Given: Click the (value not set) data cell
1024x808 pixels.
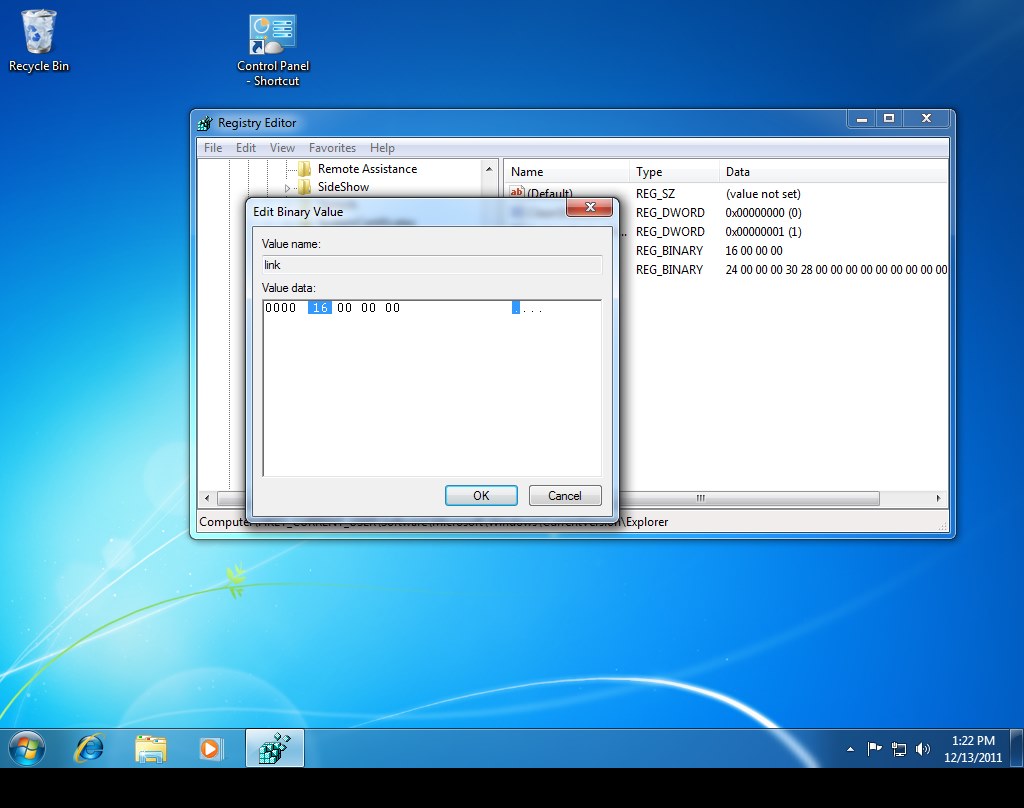Looking at the screenshot, I should point(763,194).
